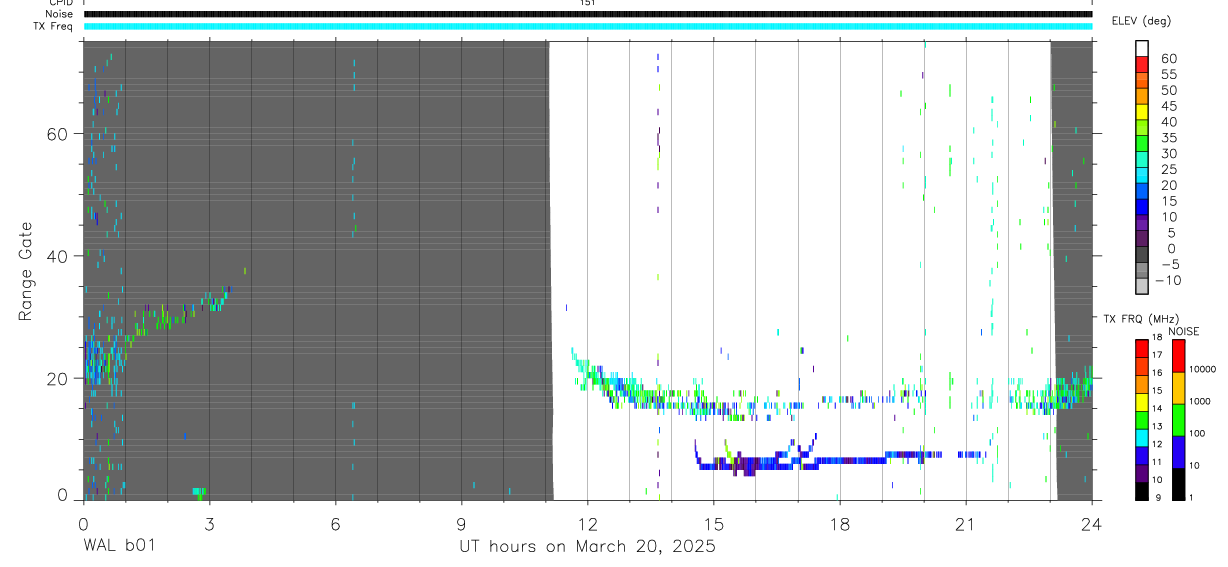Click the "25" label on the ELEV scale
Screen dimensions: 1228x567
(1168, 170)
